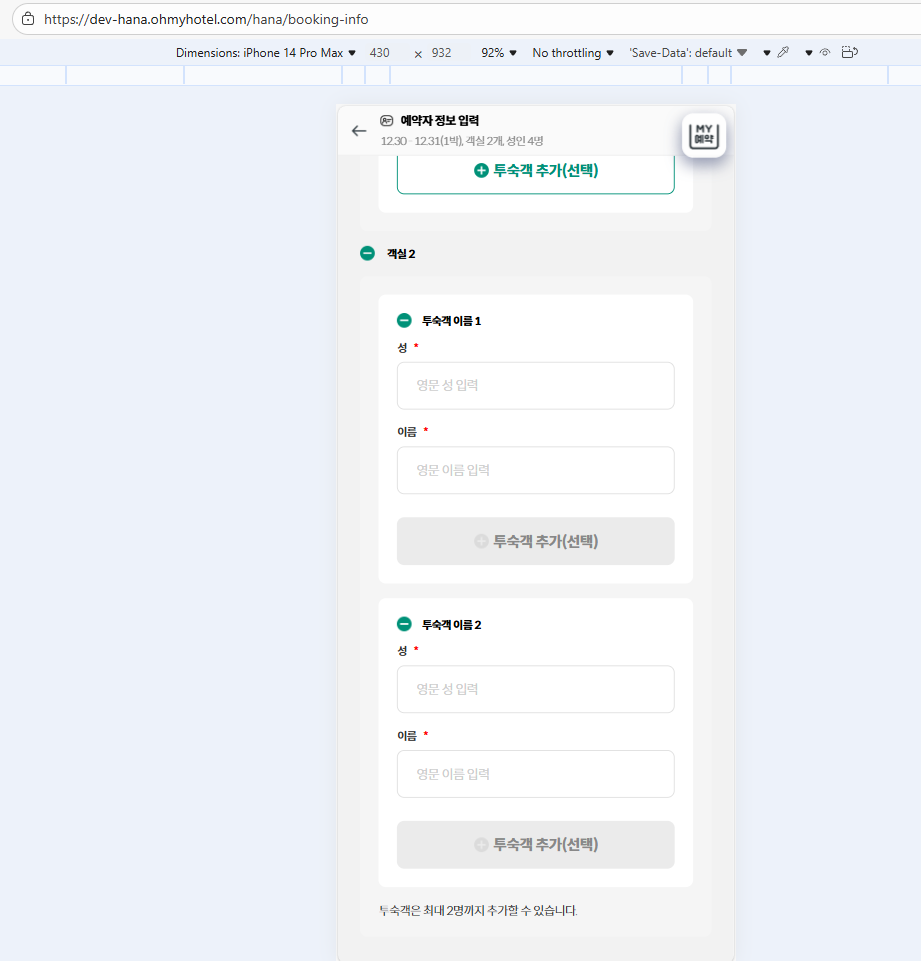Focus the 영문 성 입력 field for 투숙객 이름 1
The width and height of the screenshot is (921, 961).
[536, 386]
